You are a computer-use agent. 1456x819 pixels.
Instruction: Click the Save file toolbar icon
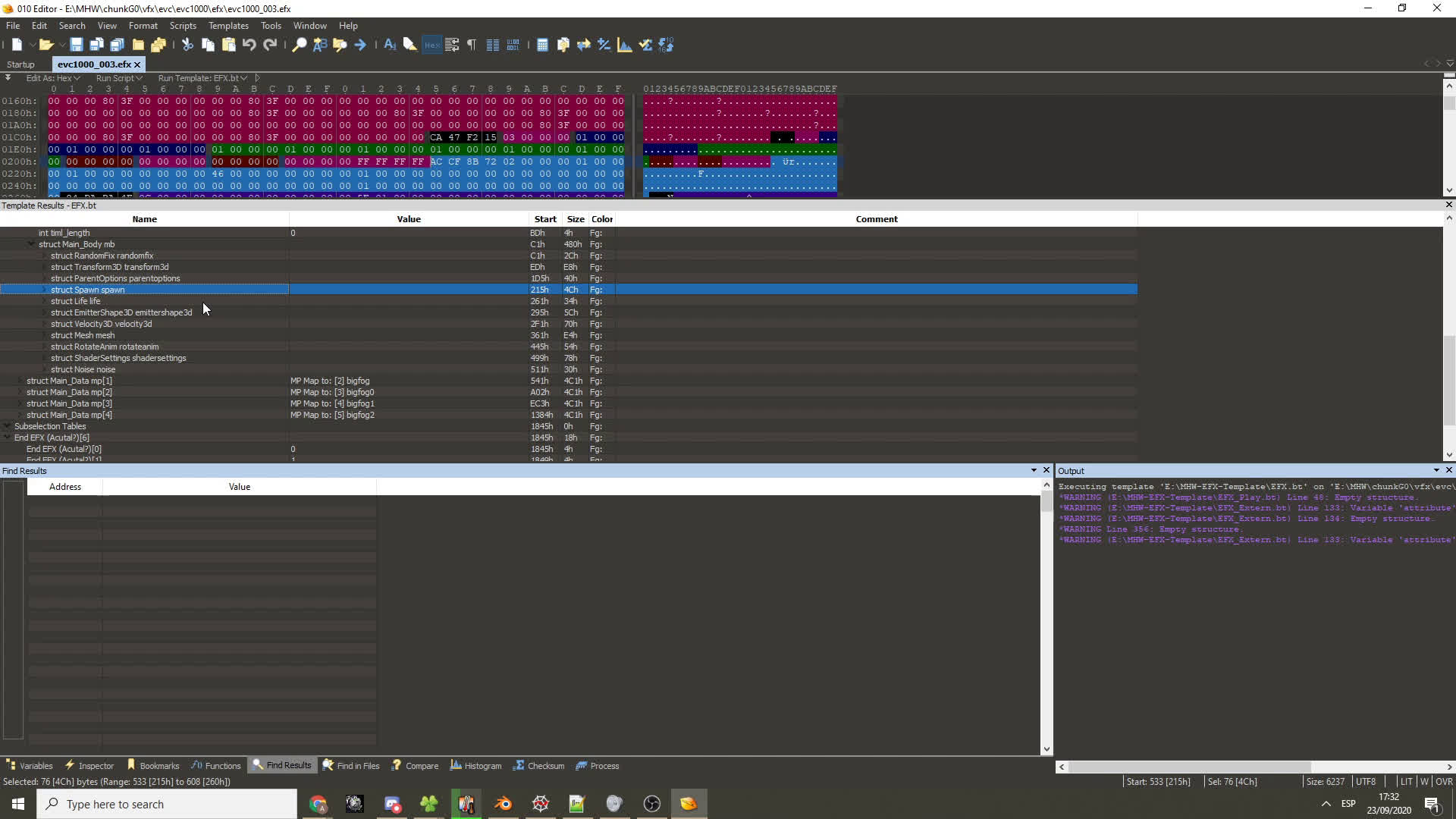(x=77, y=45)
